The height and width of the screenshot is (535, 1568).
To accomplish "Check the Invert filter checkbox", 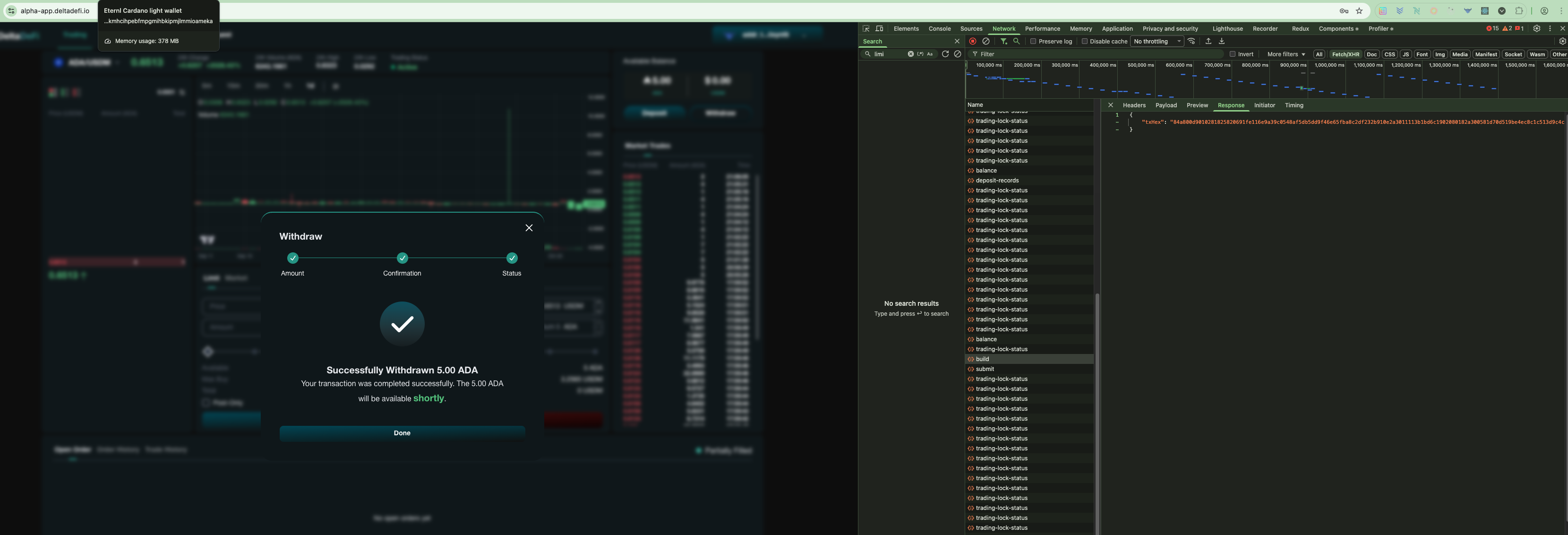I will 1233,54.
